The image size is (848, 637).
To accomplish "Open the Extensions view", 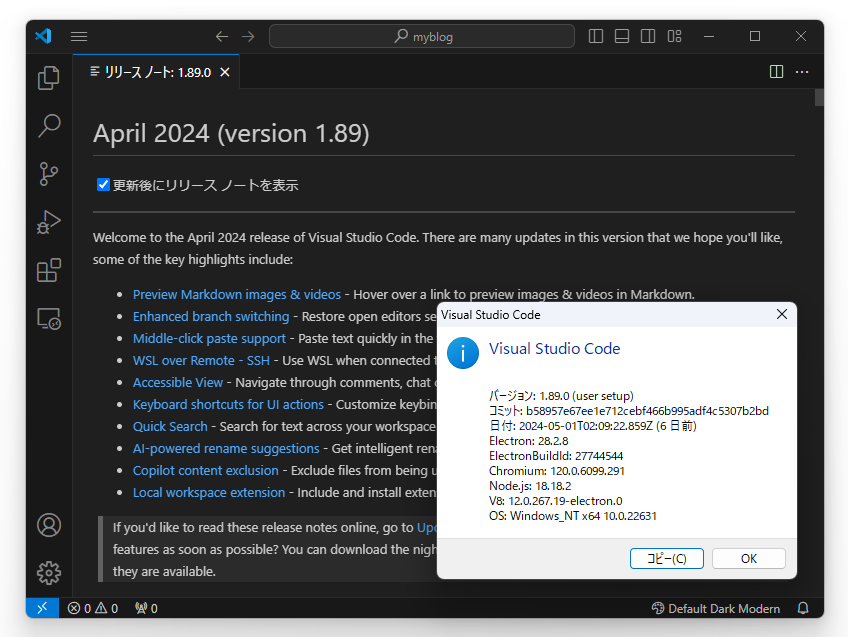I will coord(48,270).
